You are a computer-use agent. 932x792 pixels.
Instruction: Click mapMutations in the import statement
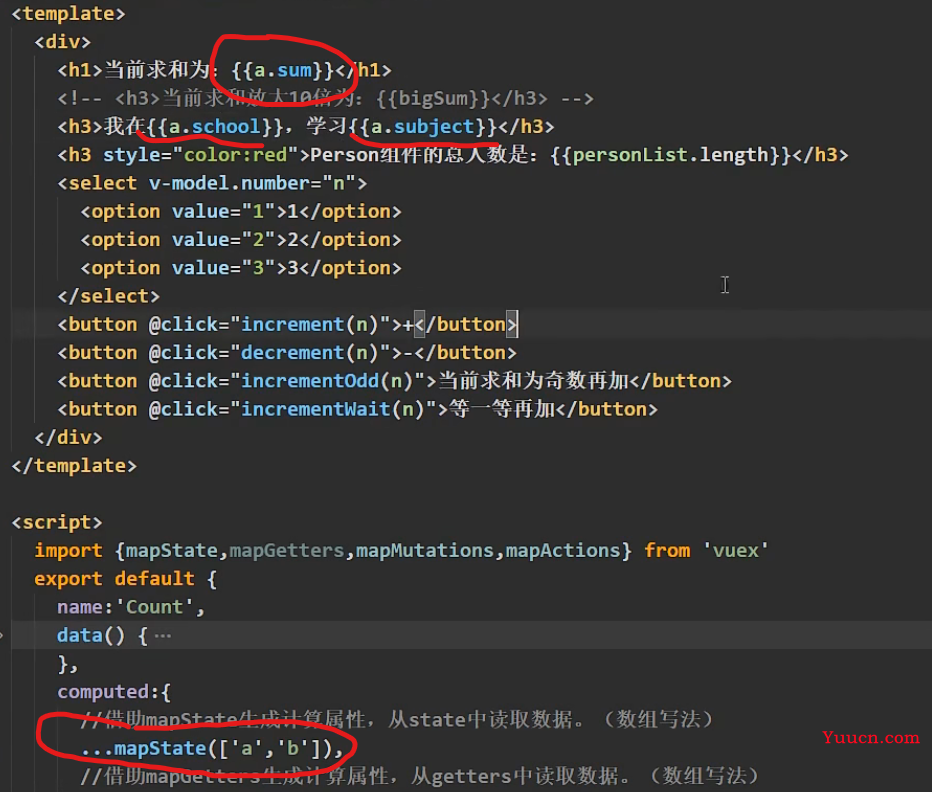tap(425, 551)
